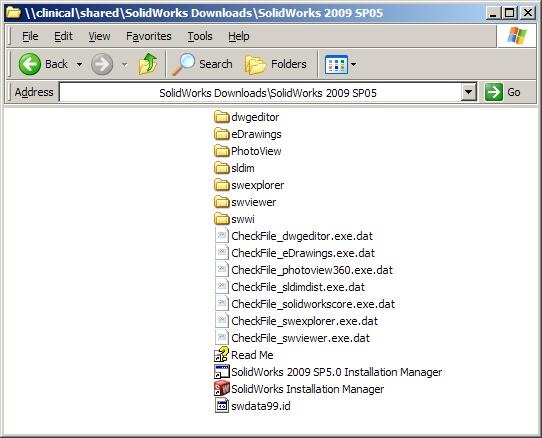Select the Read Me help shortcut
The height and width of the screenshot is (438, 542).
(x=244, y=355)
